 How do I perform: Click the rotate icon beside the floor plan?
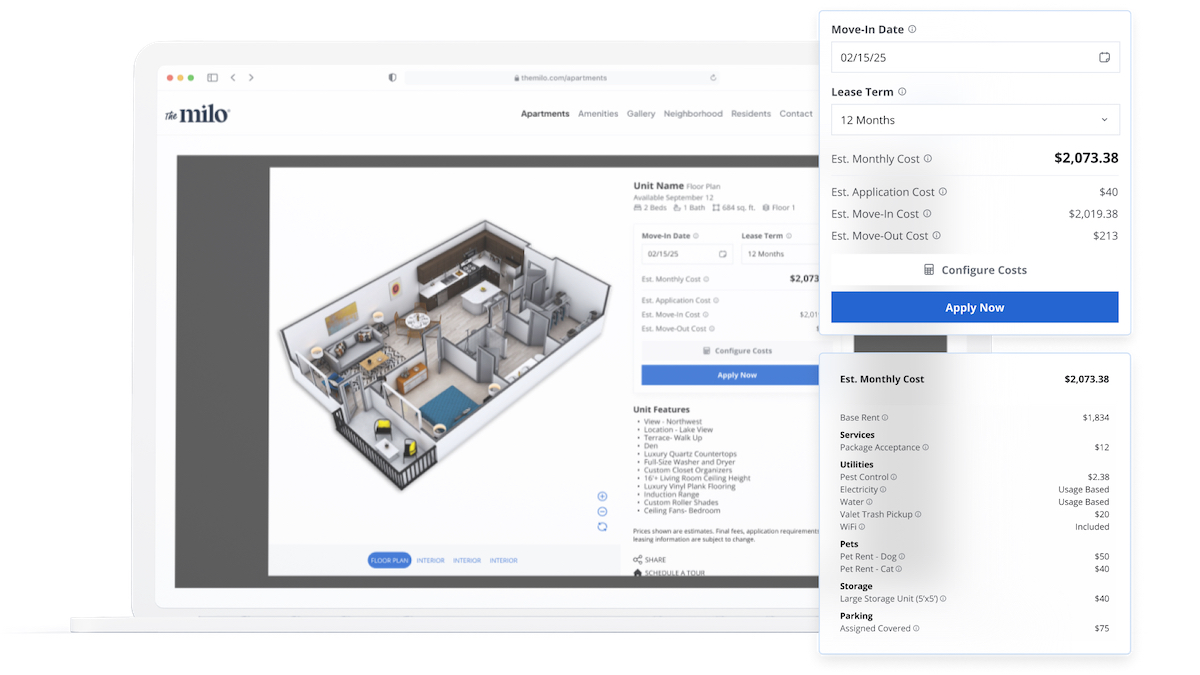(602, 526)
